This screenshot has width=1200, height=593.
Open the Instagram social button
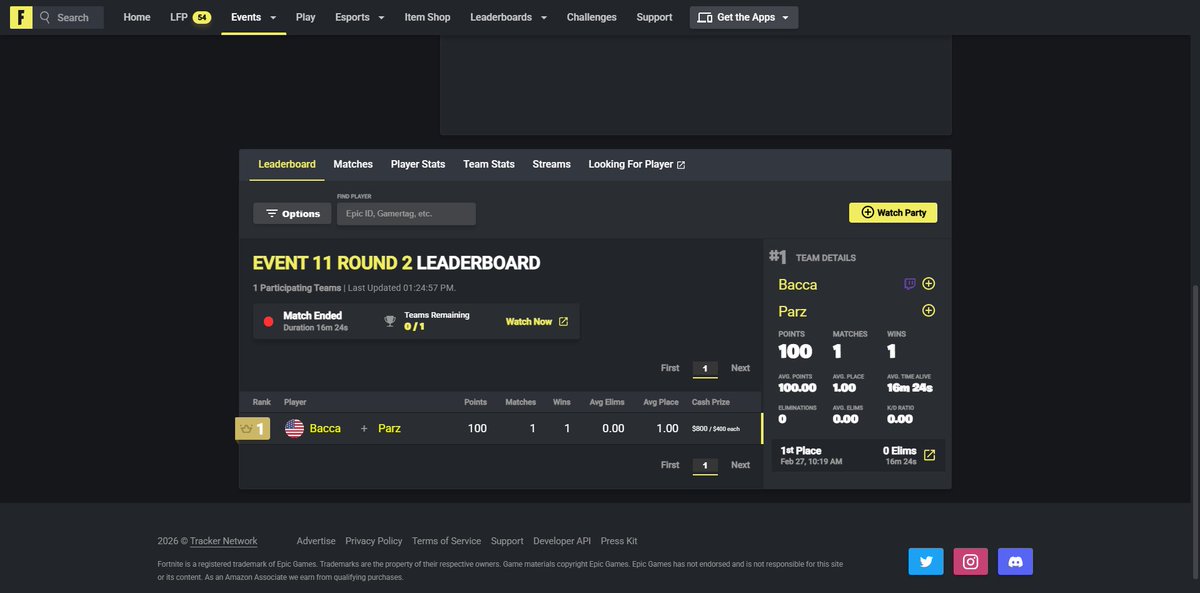[970, 562]
